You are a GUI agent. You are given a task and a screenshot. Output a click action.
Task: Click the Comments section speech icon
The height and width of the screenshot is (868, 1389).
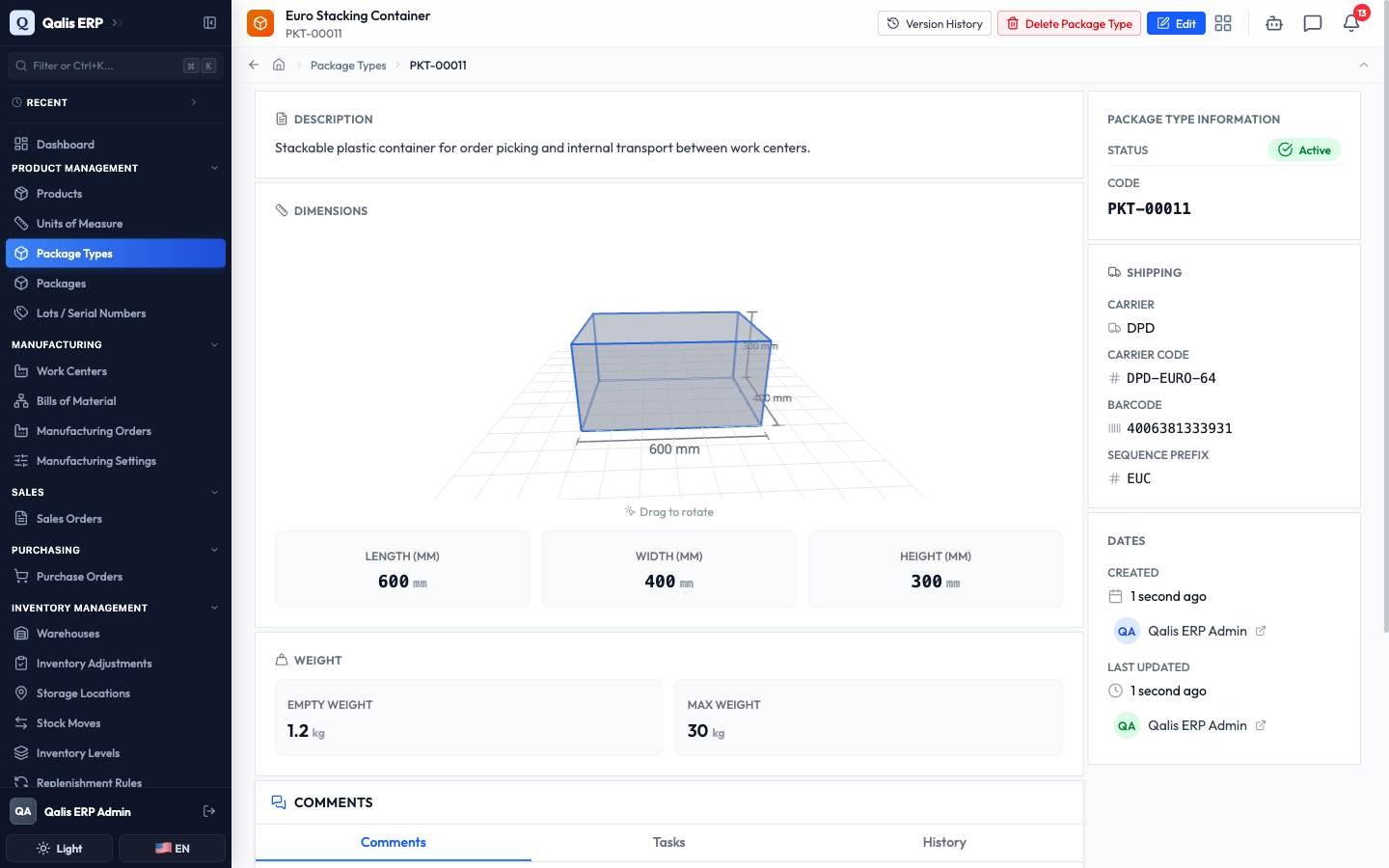click(279, 802)
